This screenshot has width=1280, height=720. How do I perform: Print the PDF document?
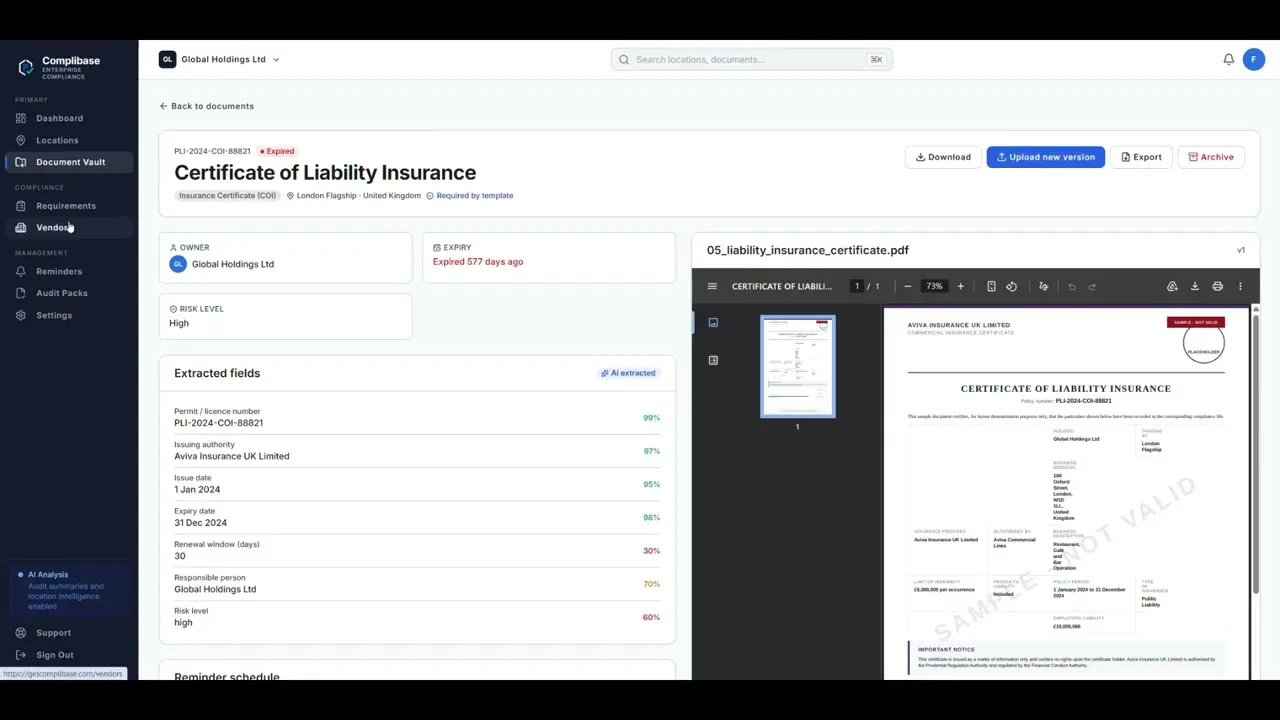click(x=1217, y=286)
